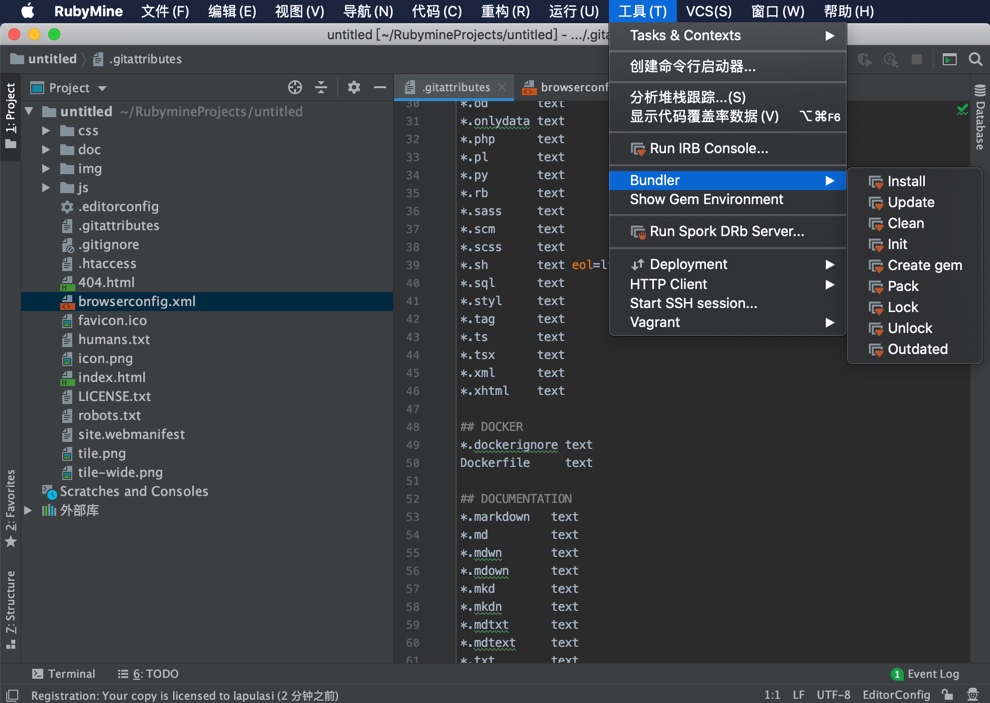Screen dimensions: 990x703
Task: Choose 显示代码覆盖率数据 (V)
Action: [x=727, y=116]
